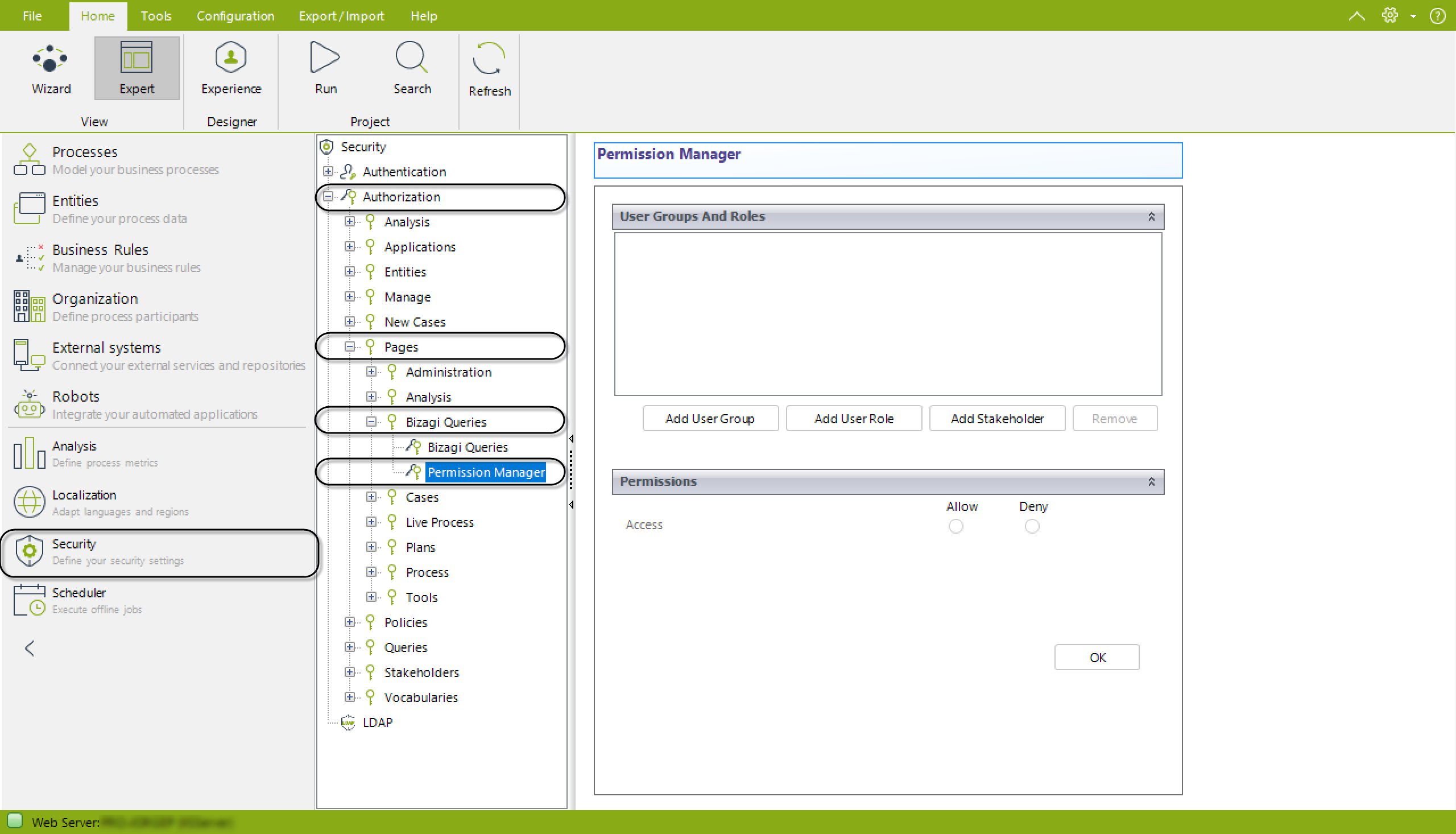Switch to the Configuration tab

point(235,15)
